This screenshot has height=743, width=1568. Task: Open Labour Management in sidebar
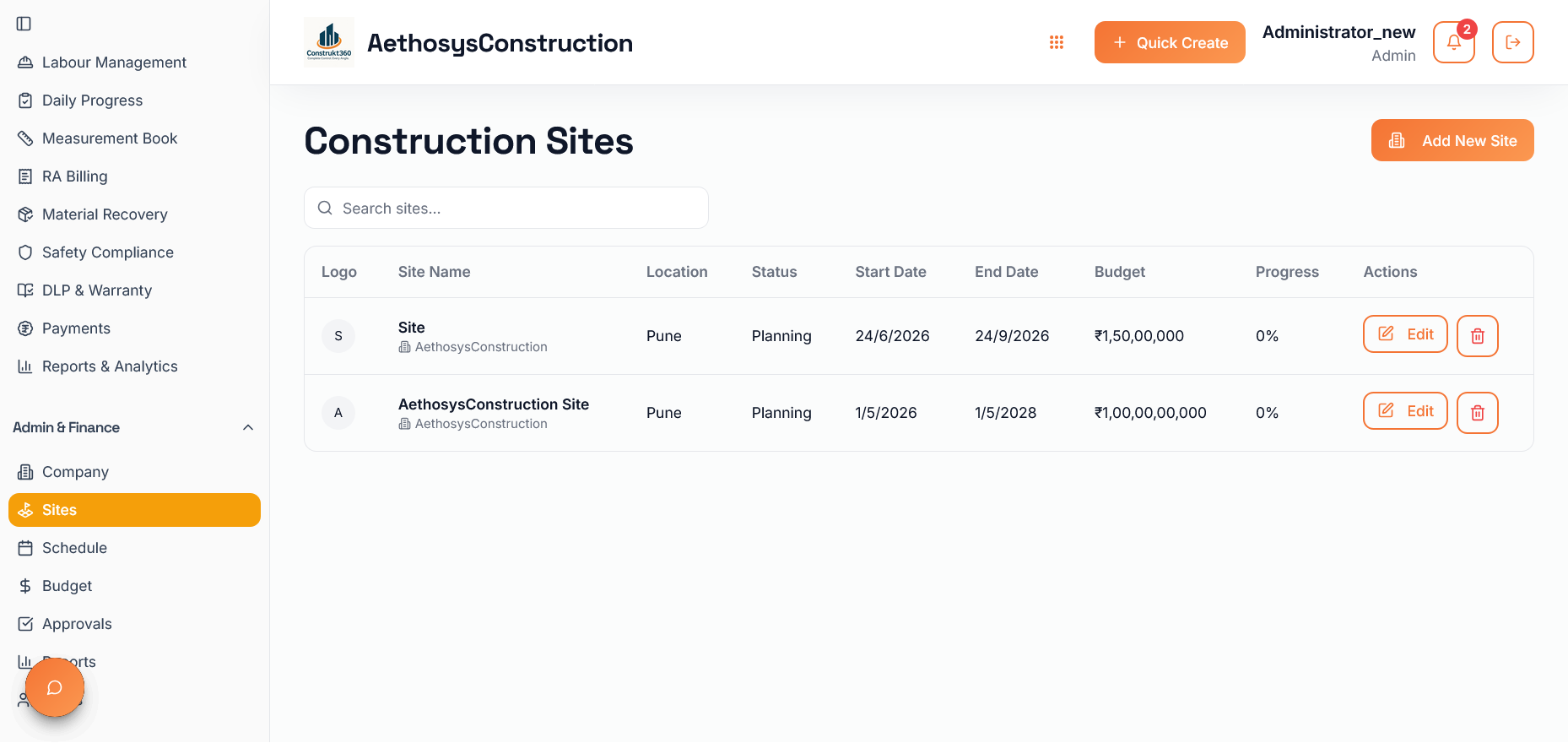coord(134,62)
